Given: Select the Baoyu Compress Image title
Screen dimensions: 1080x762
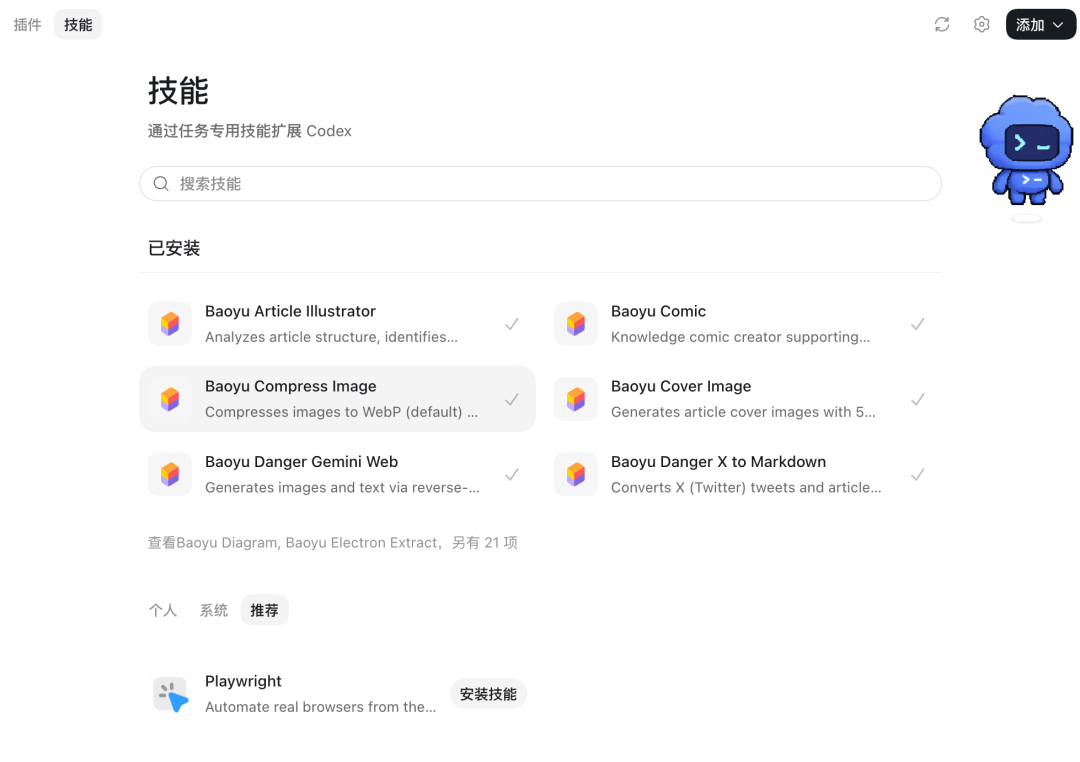Looking at the screenshot, I should (291, 387).
